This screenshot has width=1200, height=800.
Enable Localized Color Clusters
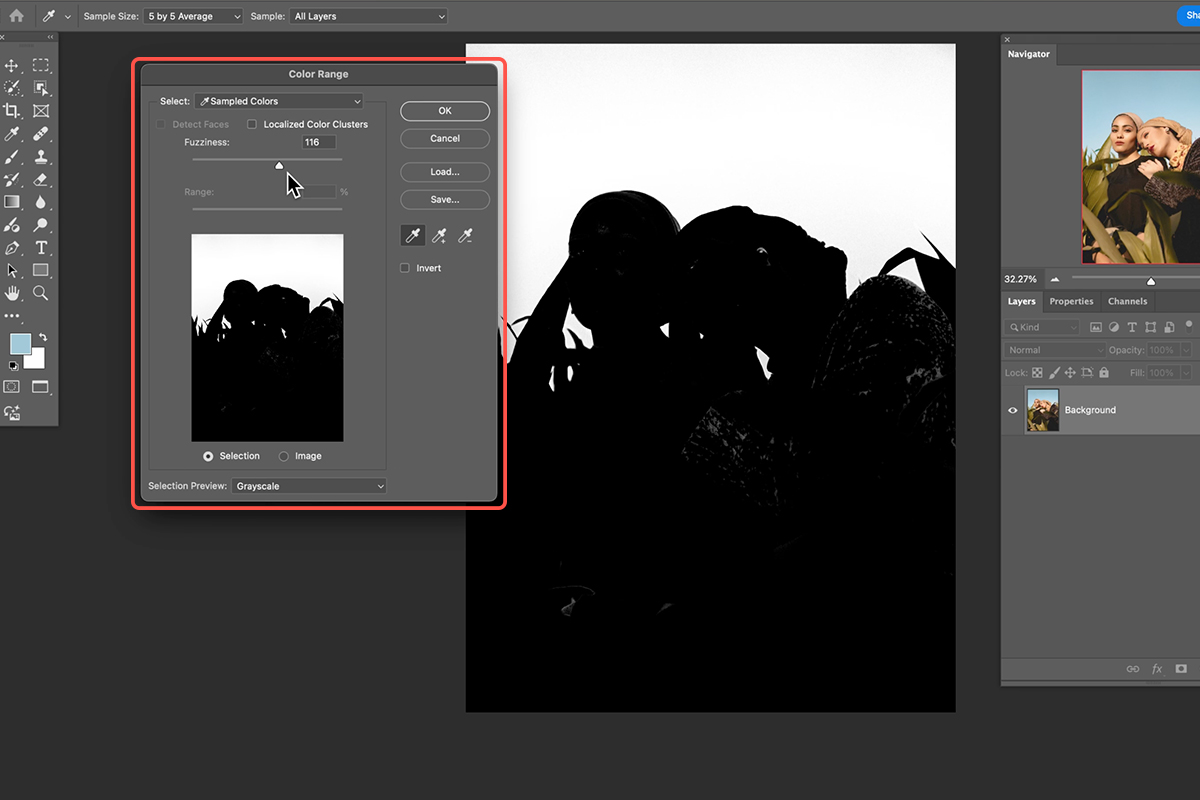[252, 123]
